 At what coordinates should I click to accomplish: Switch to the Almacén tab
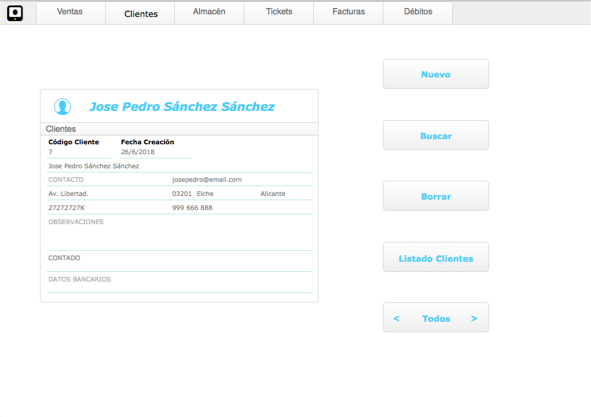pyautogui.click(x=209, y=12)
